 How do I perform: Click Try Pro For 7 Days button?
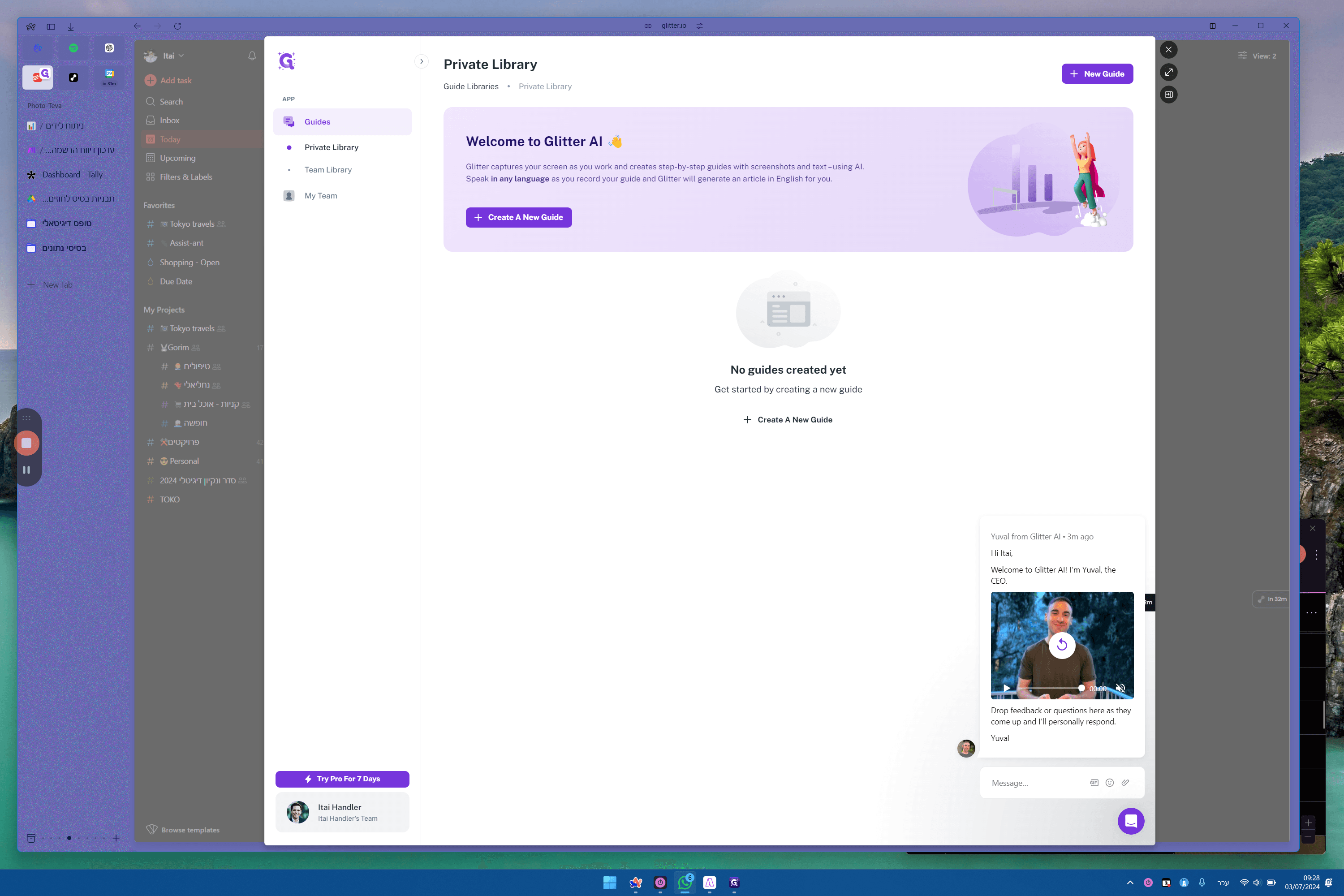click(x=342, y=779)
